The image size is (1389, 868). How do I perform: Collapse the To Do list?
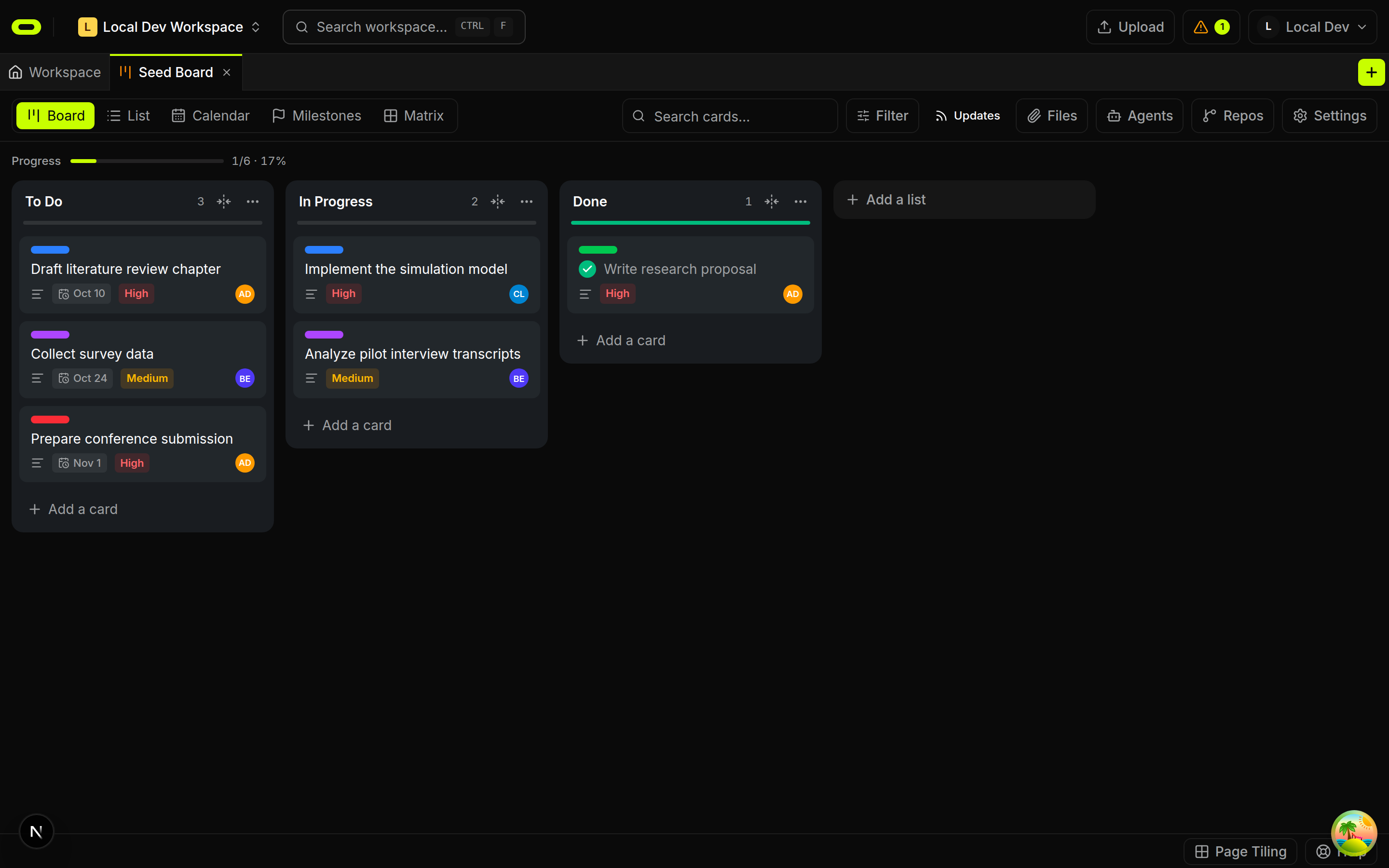click(x=224, y=202)
